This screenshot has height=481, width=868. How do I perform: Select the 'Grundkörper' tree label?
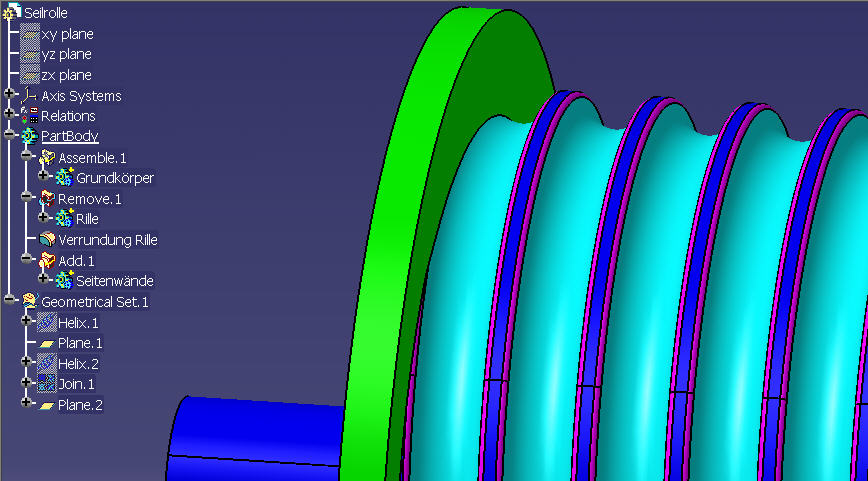coord(115,178)
